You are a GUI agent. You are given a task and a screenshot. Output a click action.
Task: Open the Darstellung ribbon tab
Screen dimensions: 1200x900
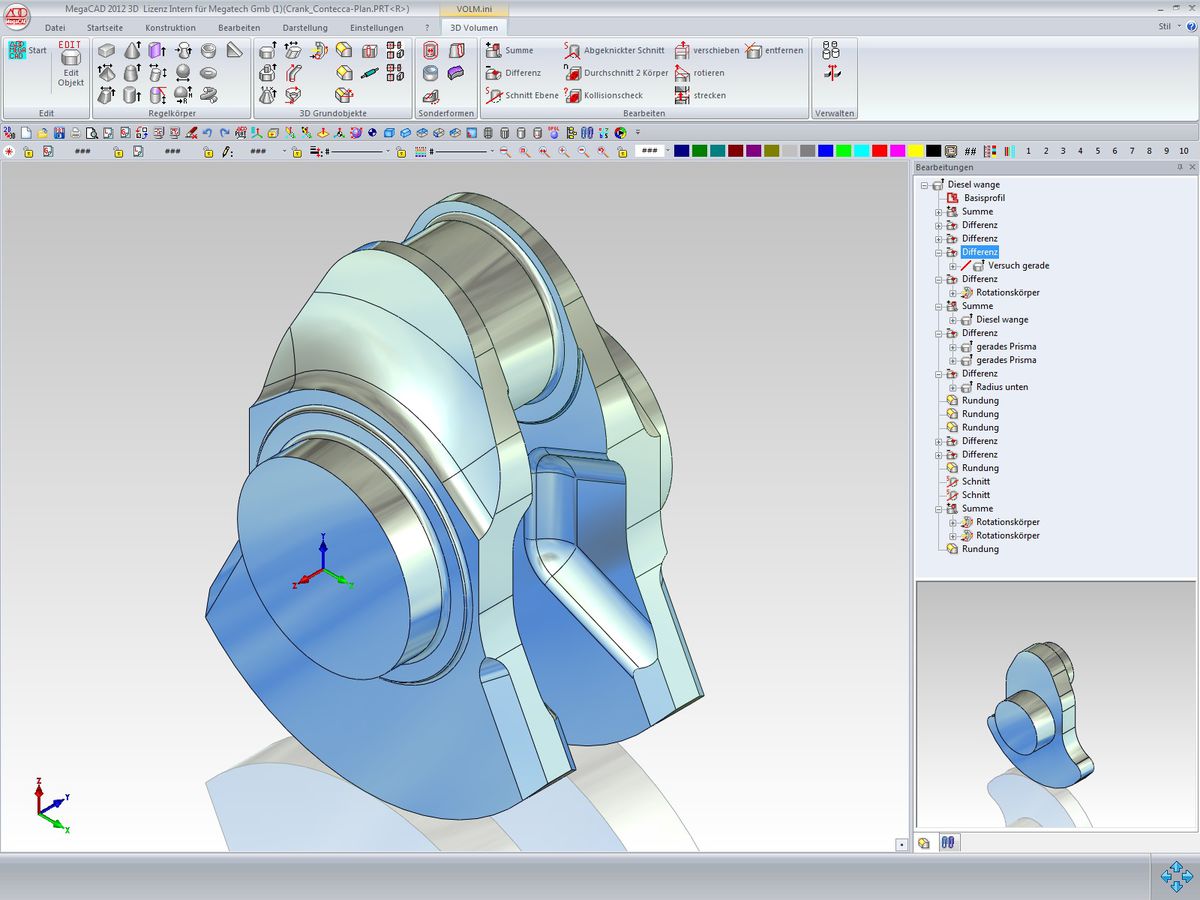pyautogui.click(x=305, y=28)
